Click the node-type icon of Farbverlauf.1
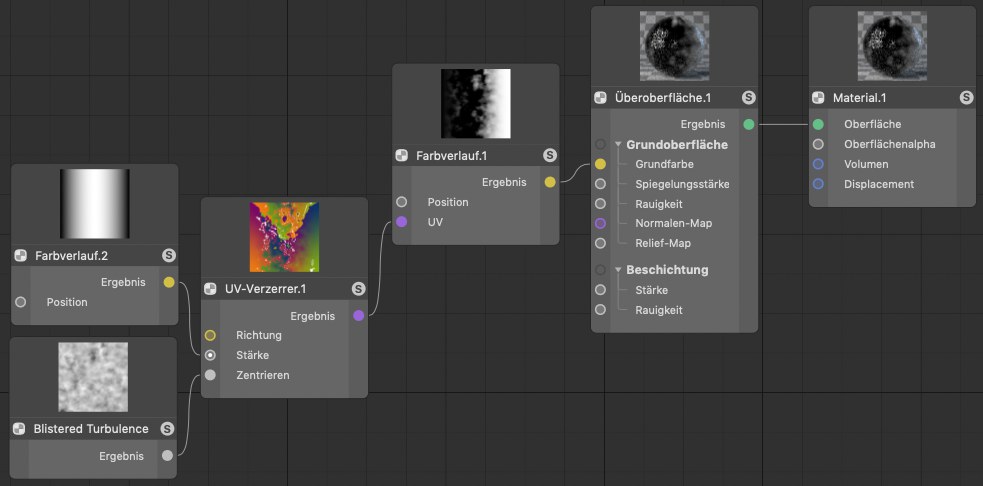The width and height of the screenshot is (983, 486). coord(402,156)
